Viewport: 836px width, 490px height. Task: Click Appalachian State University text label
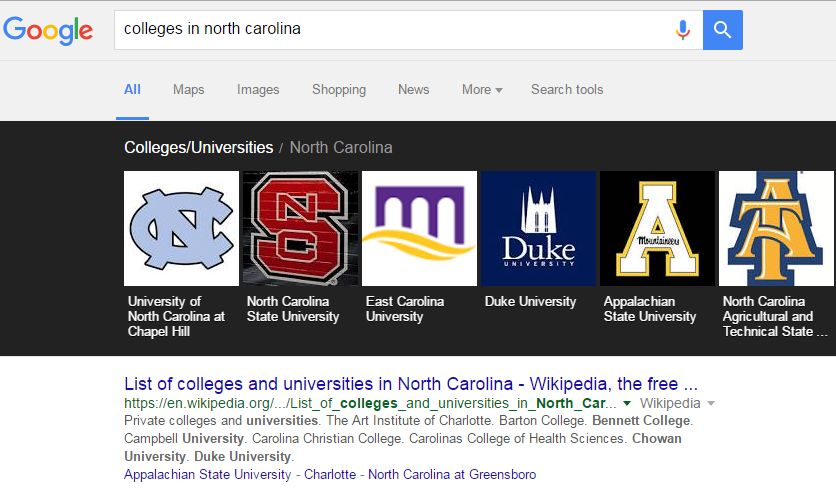point(649,309)
